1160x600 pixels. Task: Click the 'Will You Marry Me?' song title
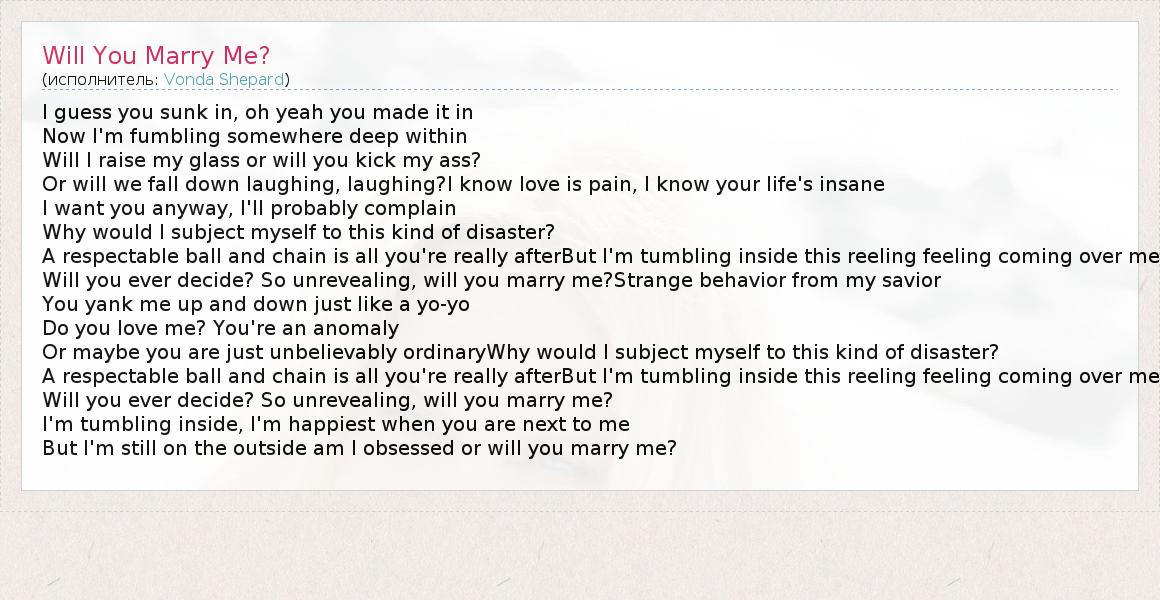(x=156, y=55)
